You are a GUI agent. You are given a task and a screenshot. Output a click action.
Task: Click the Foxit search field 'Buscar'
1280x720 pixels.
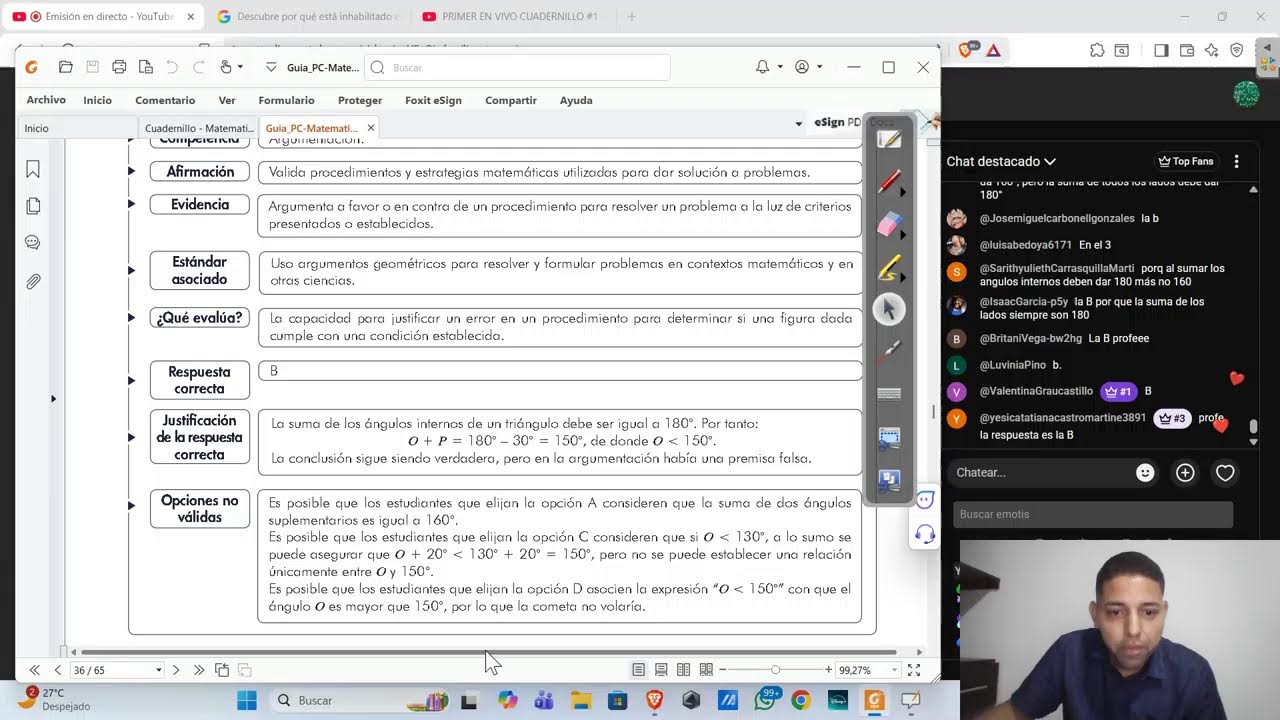tap(518, 67)
